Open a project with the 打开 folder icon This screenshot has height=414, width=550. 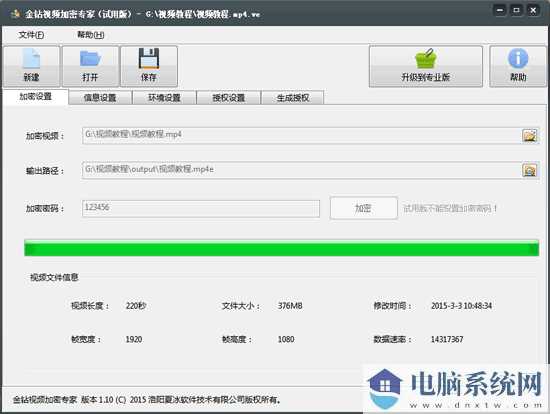point(90,66)
